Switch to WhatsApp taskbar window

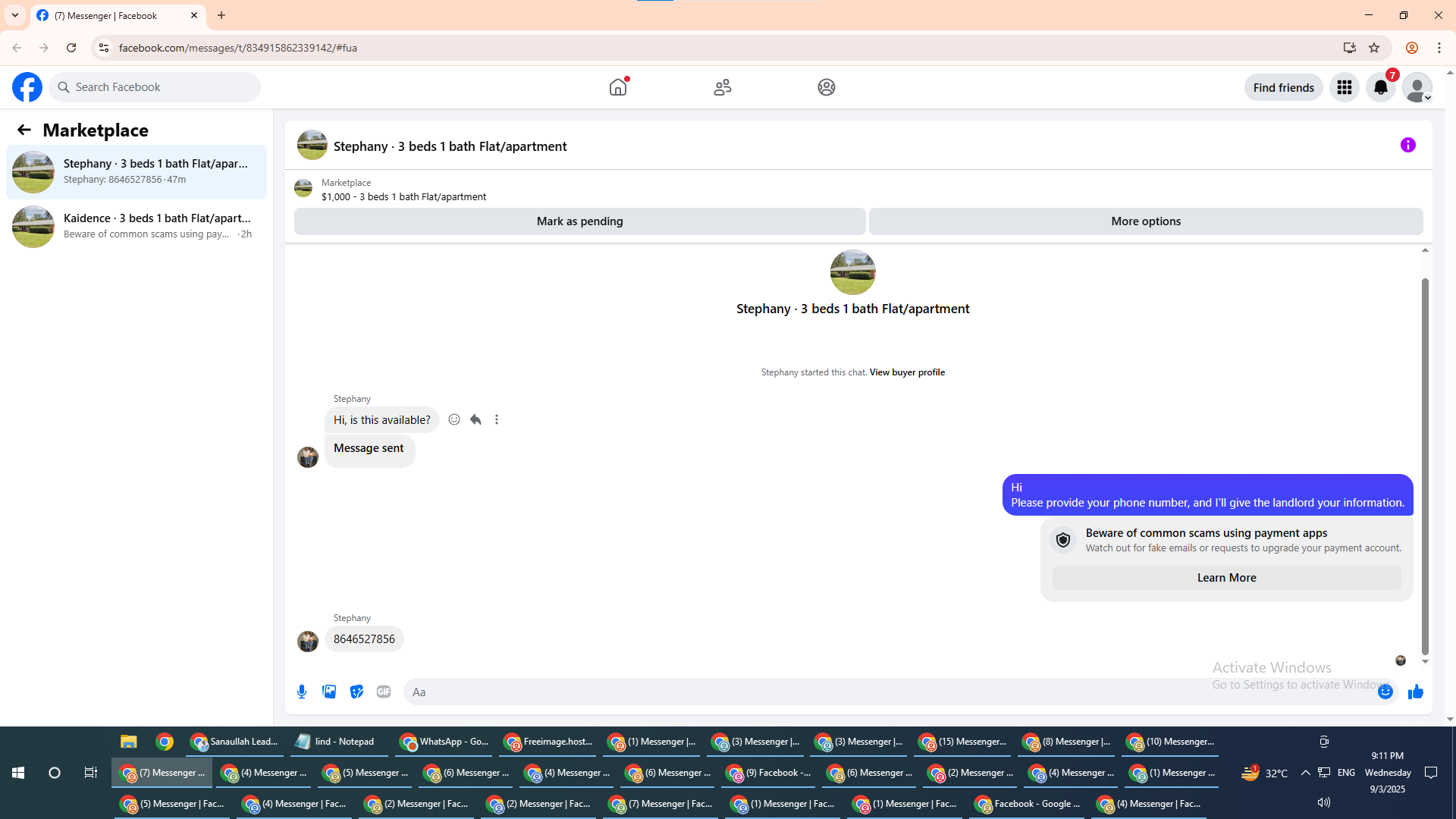tap(444, 742)
